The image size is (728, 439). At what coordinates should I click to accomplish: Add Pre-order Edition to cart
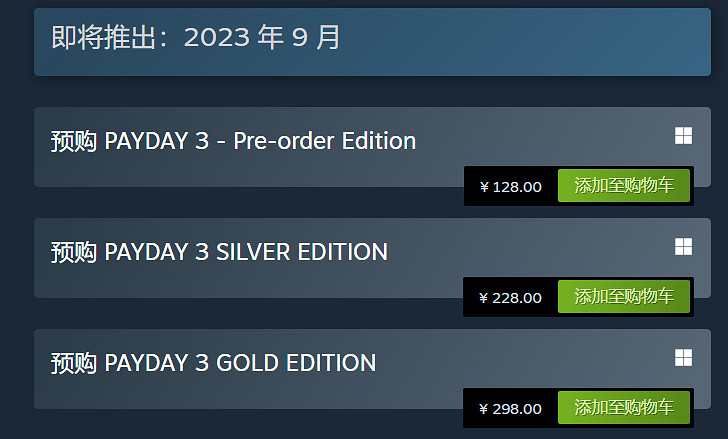pyautogui.click(x=624, y=186)
